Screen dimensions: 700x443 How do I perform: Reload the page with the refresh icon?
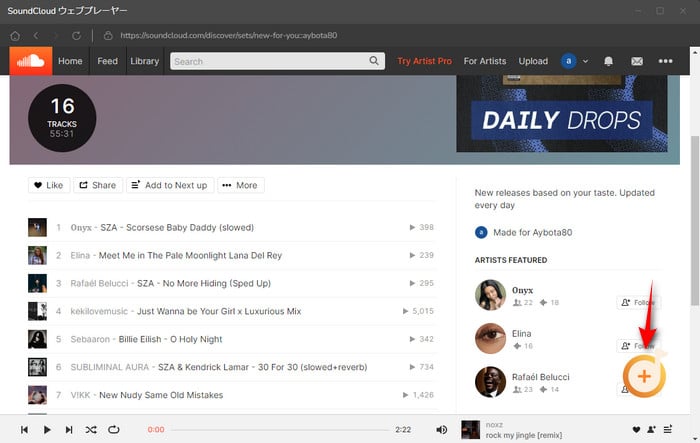click(76, 36)
